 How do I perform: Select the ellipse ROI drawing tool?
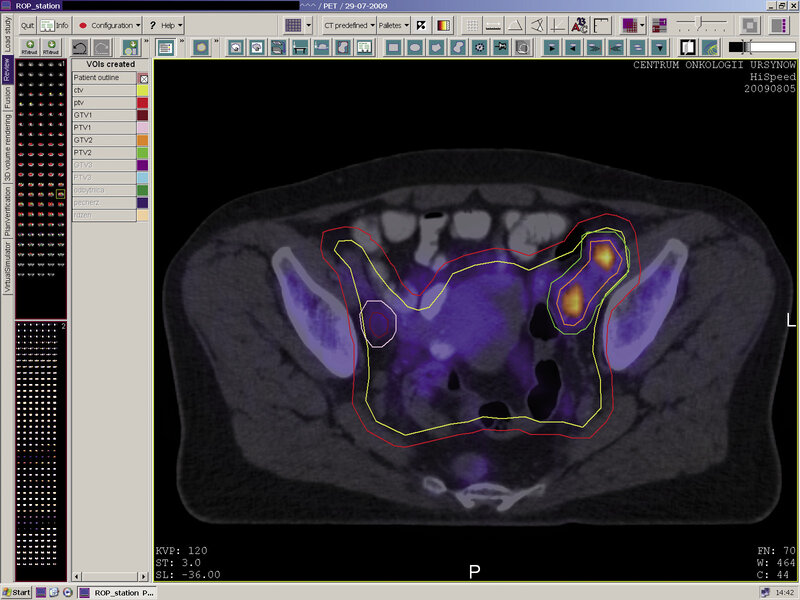tap(415, 48)
